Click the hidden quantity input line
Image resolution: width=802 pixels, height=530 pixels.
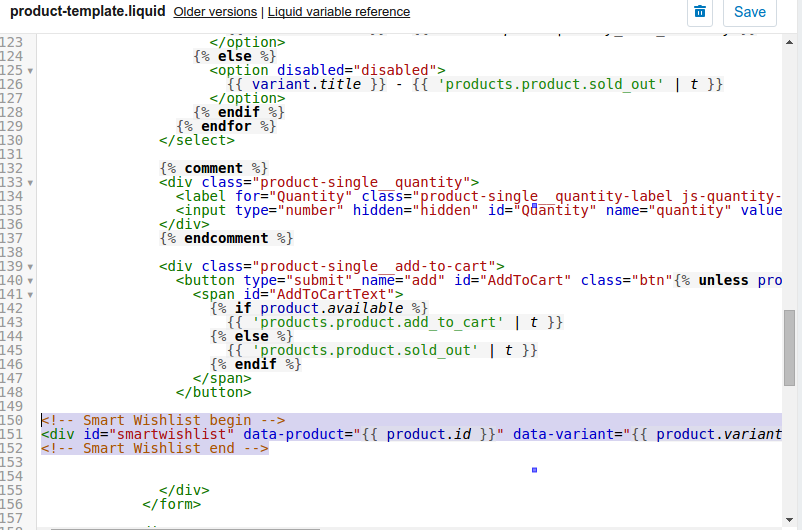[479, 210]
